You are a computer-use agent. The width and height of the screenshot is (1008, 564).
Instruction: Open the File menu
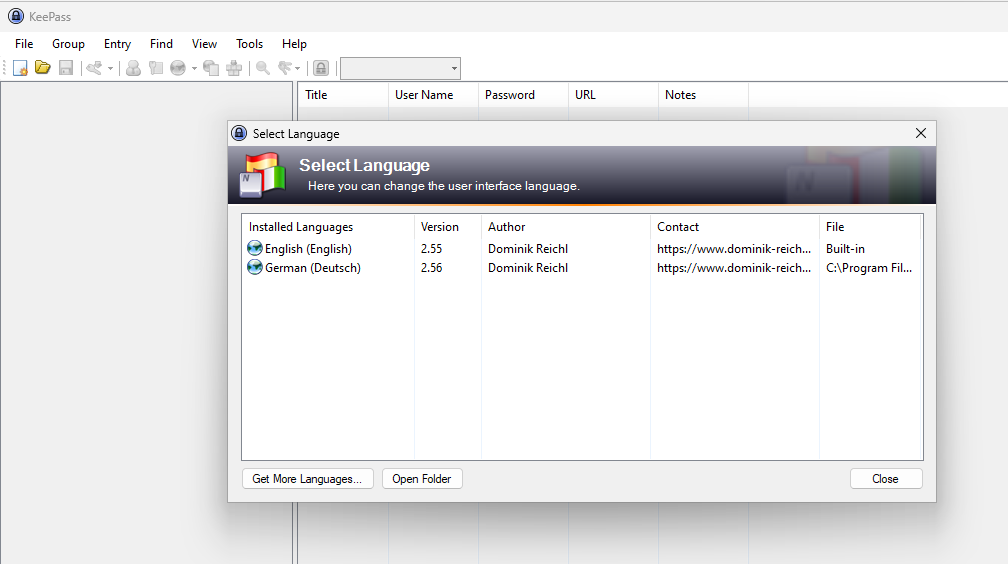tap(24, 44)
